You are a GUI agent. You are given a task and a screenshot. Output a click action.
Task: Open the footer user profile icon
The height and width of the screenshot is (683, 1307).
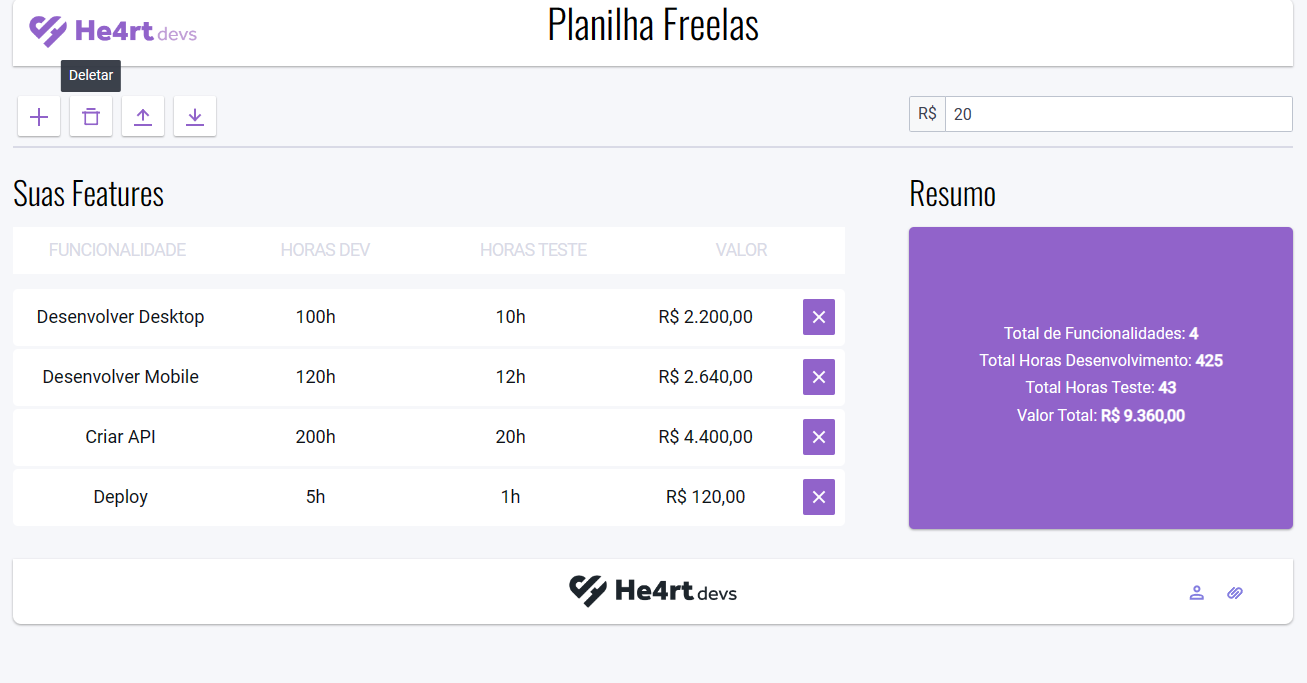pyautogui.click(x=1196, y=593)
